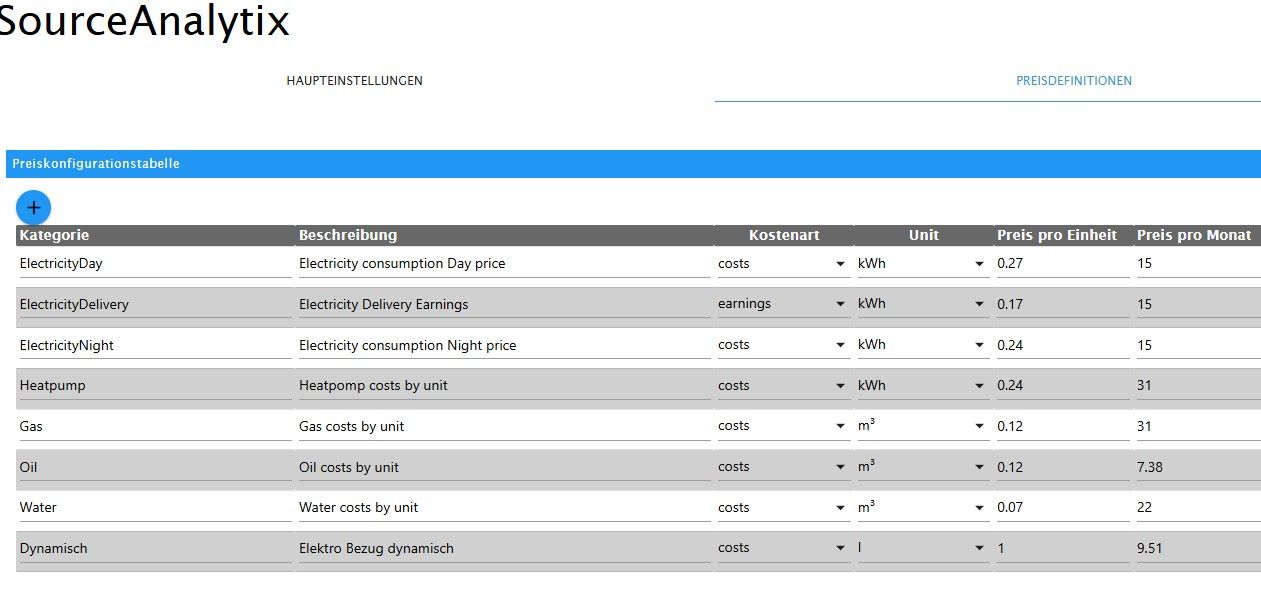Image resolution: width=1261 pixels, height=609 pixels.
Task: Open Kostenart dropdown for ElectricityDay row
Action: coord(783,264)
